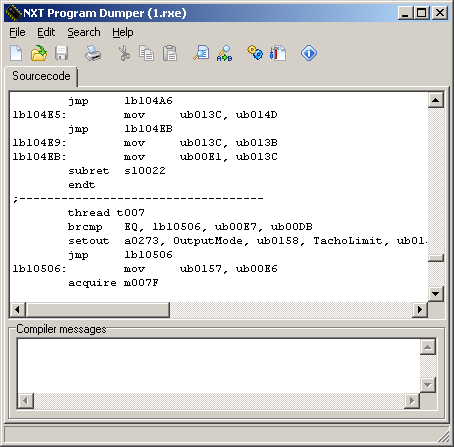Click the source code horizontal scrollbar thumb
This screenshot has width=454, height=447.
(98, 310)
